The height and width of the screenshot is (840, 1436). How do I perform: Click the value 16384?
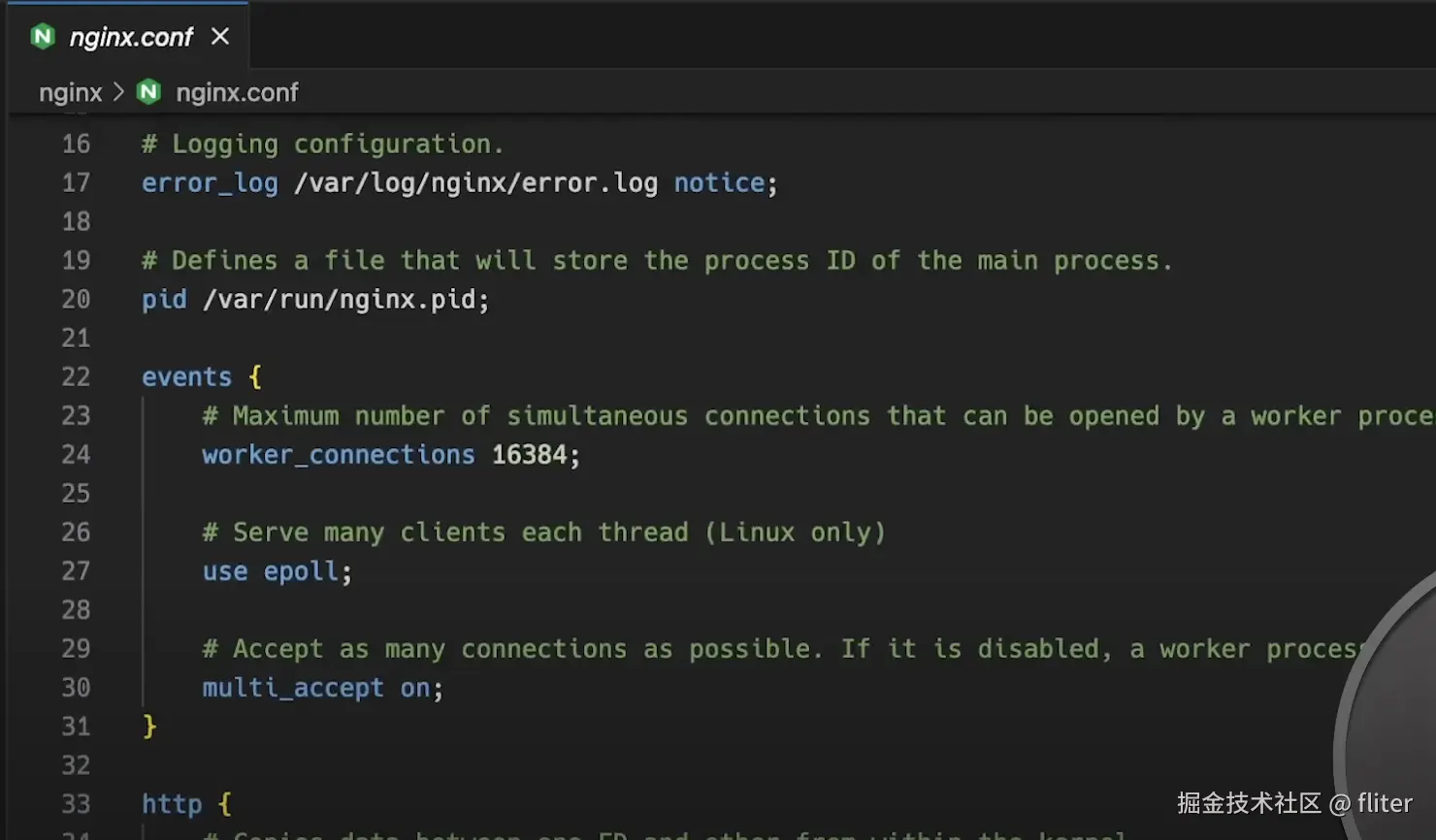coord(529,455)
